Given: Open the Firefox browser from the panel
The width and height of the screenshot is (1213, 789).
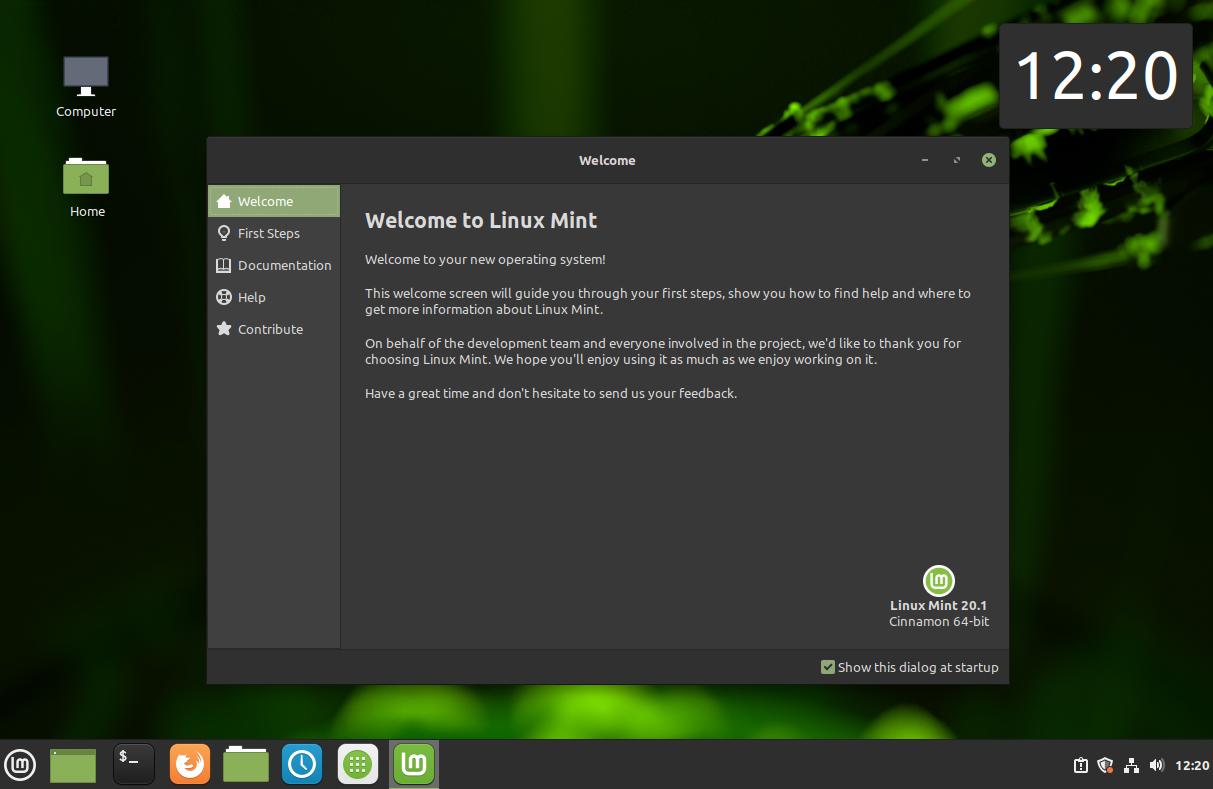Looking at the screenshot, I should (x=190, y=765).
